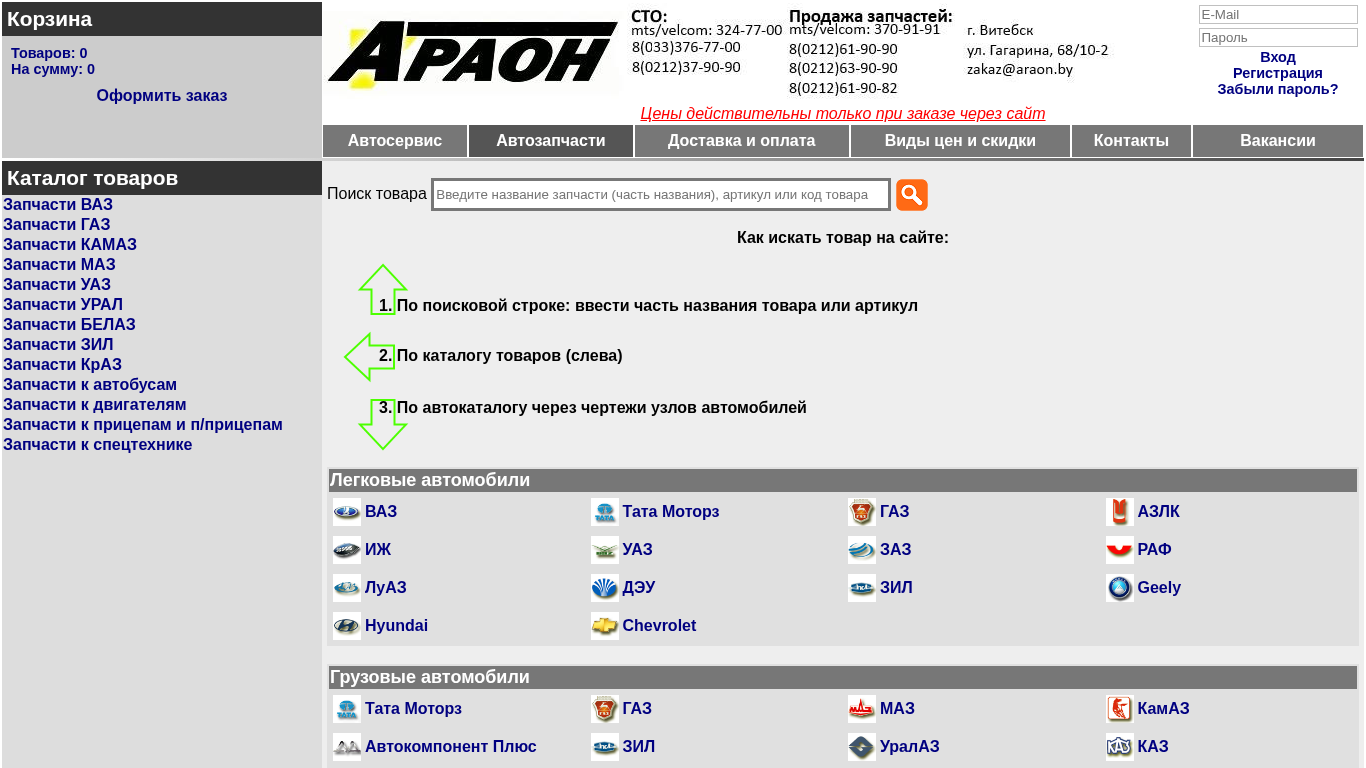The image size is (1366, 768).
Task: Open Запчасти ВАЗ in the catalog
Action: (x=58, y=205)
